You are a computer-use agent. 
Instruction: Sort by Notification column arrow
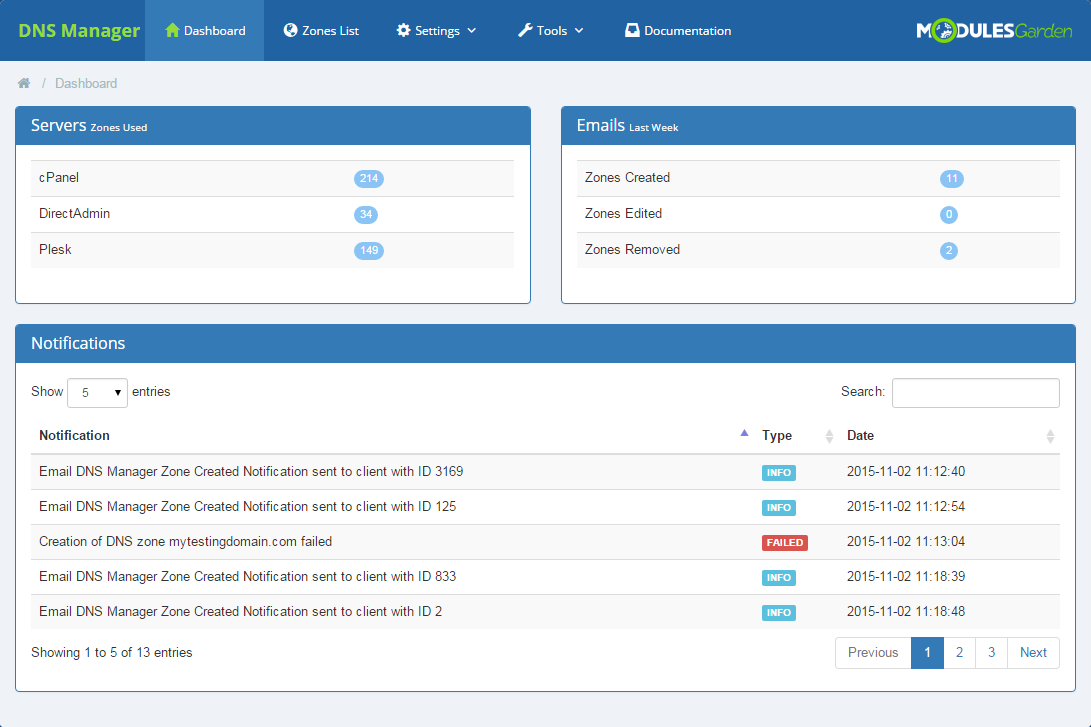[x=744, y=433]
